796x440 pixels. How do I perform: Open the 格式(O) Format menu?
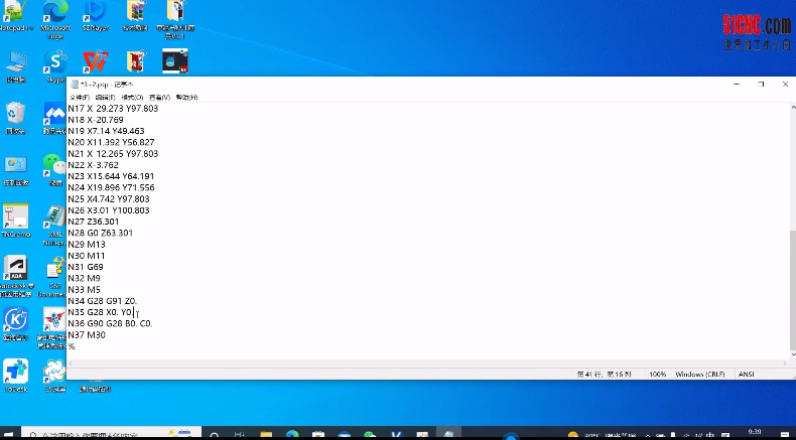[132, 97]
